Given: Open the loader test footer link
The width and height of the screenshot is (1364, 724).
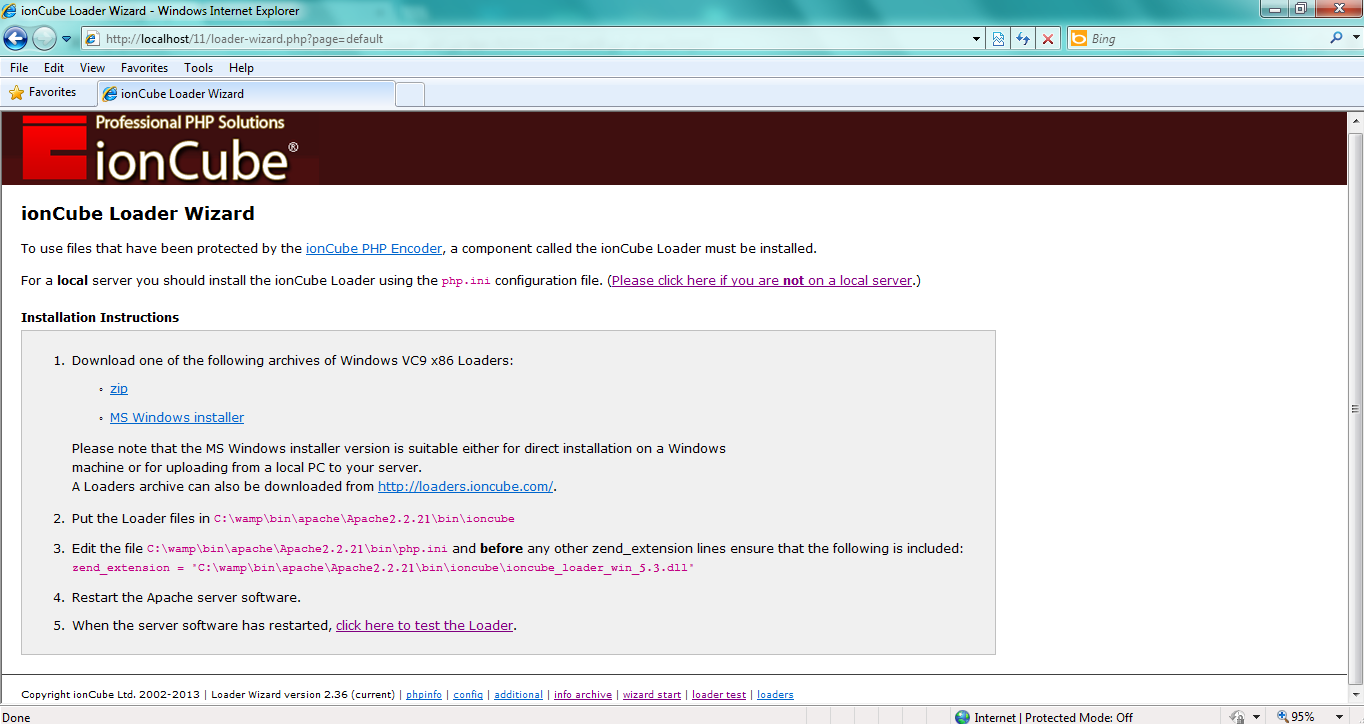Looking at the screenshot, I should [x=719, y=694].
